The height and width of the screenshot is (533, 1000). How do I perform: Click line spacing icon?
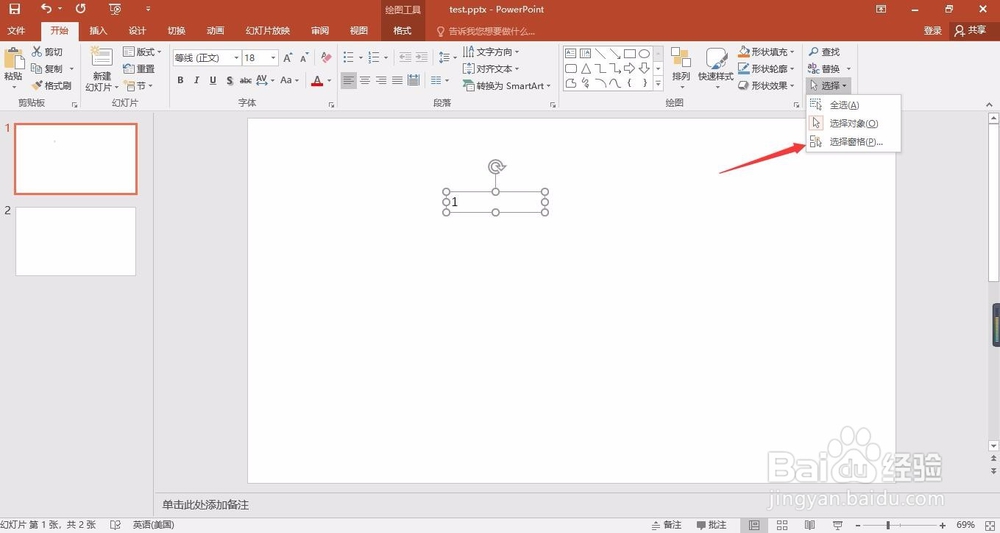click(x=445, y=58)
